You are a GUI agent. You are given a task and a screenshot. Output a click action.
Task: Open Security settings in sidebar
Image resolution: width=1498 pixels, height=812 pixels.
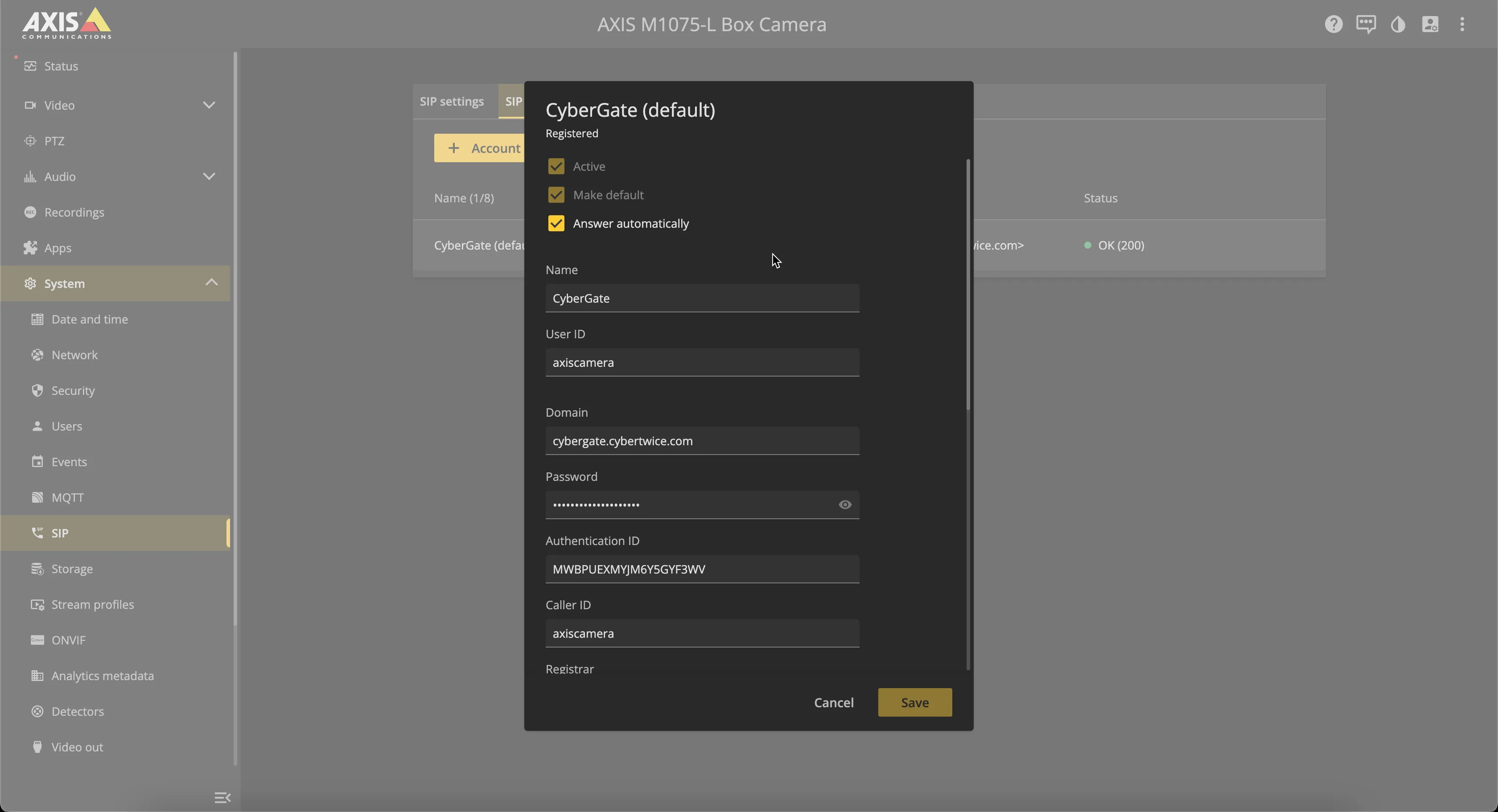[x=115, y=390]
